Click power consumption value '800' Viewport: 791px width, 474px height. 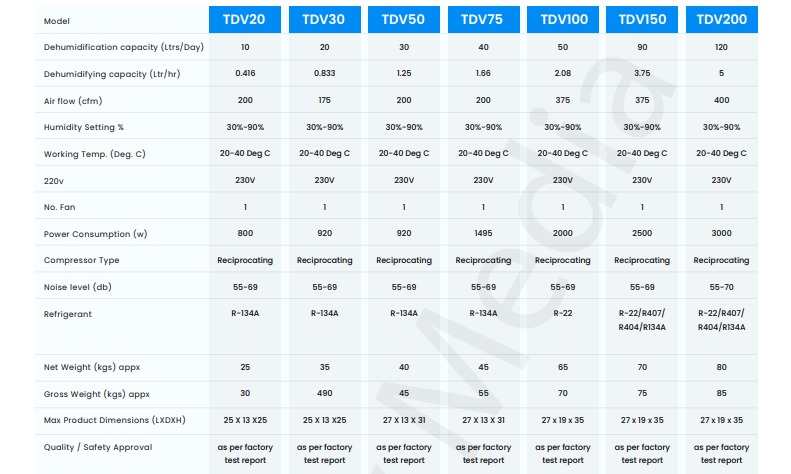click(x=245, y=233)
